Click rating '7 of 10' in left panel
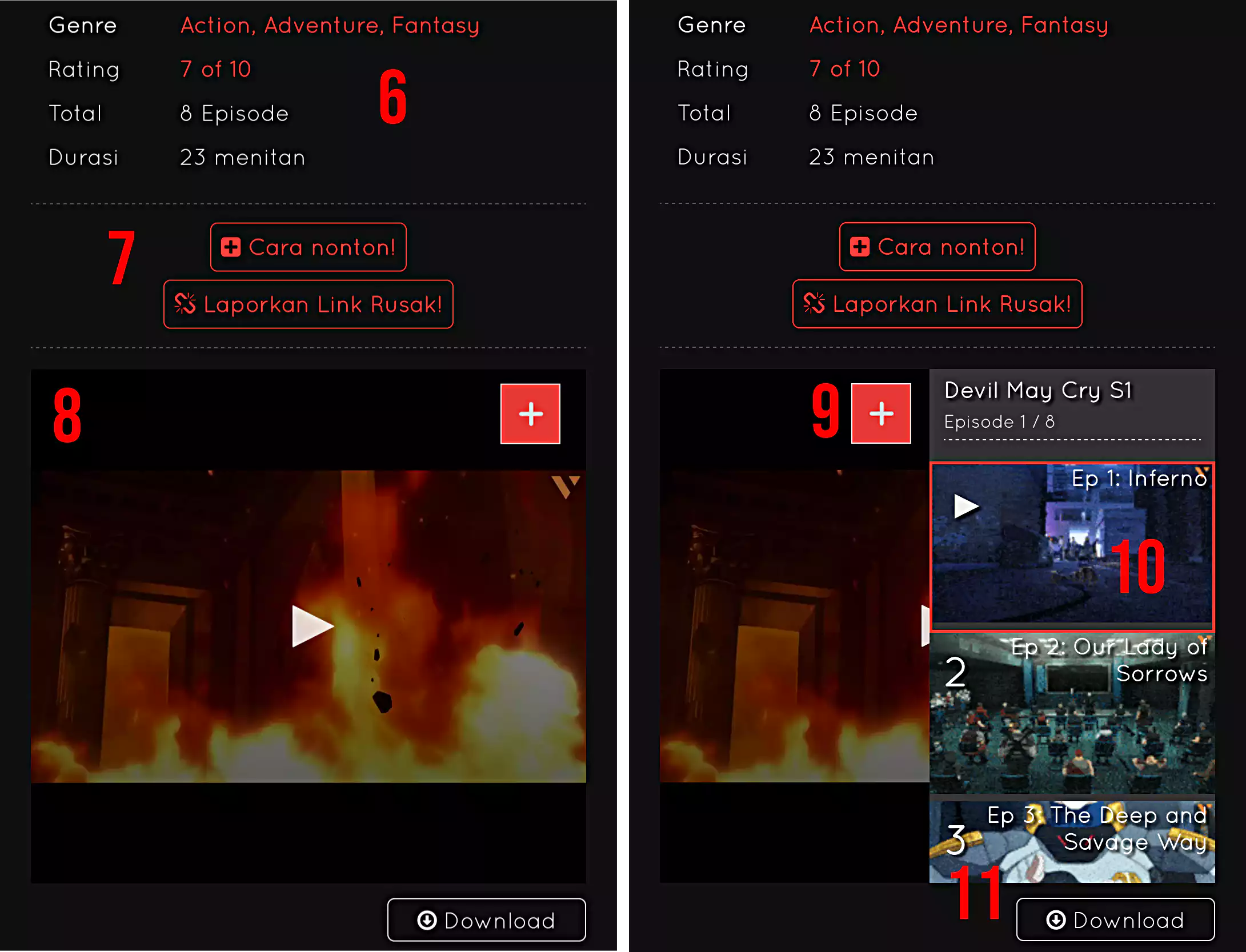 click(x=215, y=69)
